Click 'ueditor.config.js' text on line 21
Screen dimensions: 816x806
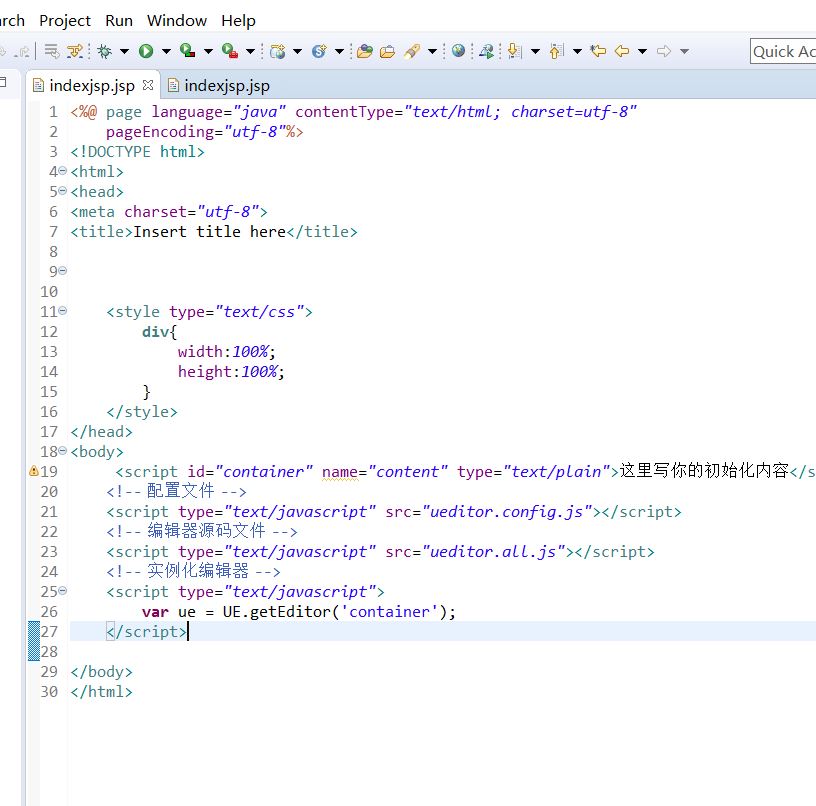click(x=506, y=512)
